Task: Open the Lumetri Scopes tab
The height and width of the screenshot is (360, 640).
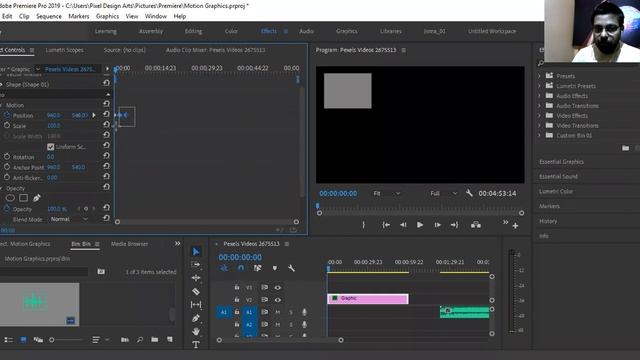Action: click(64, 50)
